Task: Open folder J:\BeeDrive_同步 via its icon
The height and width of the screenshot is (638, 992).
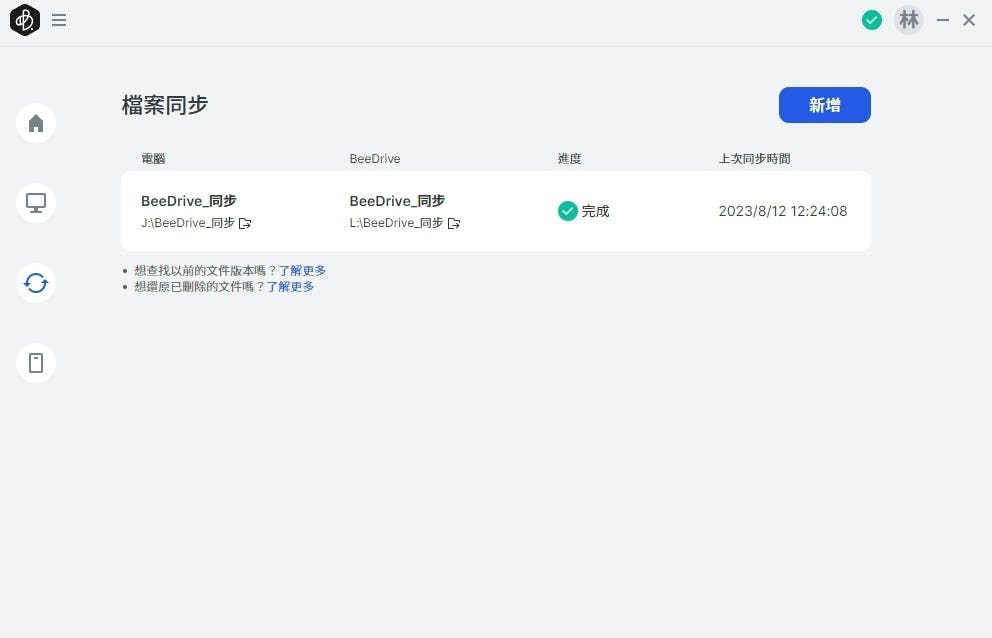Action: click(x=245, y=223)
